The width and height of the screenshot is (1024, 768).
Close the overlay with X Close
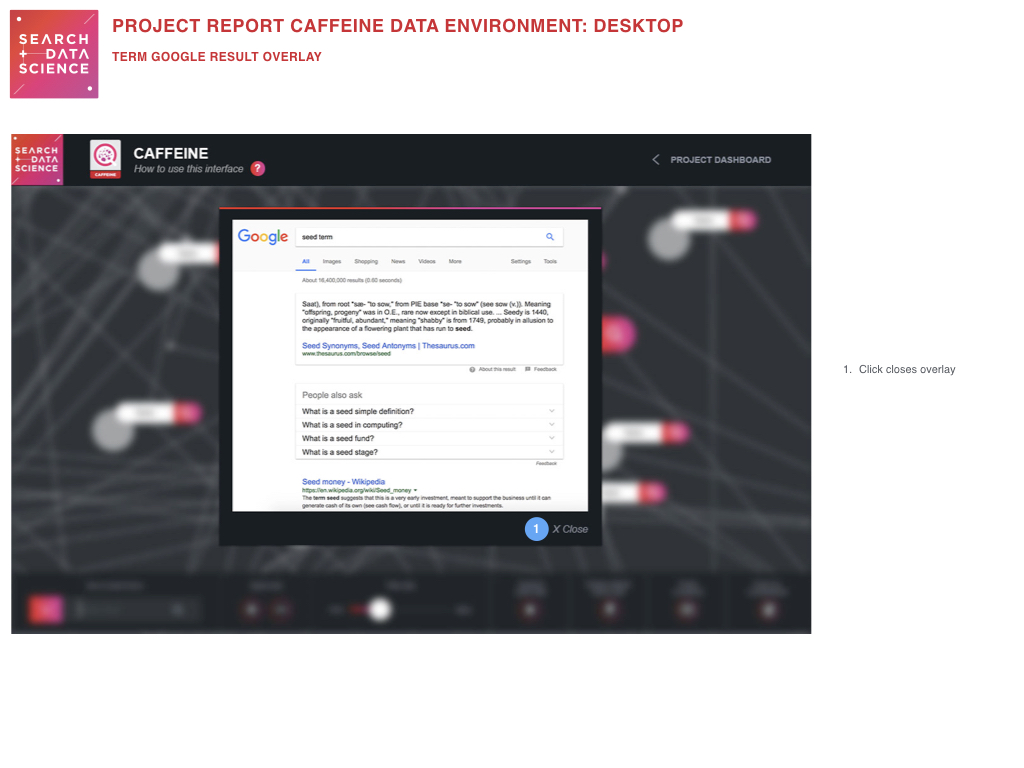(570, 529)
